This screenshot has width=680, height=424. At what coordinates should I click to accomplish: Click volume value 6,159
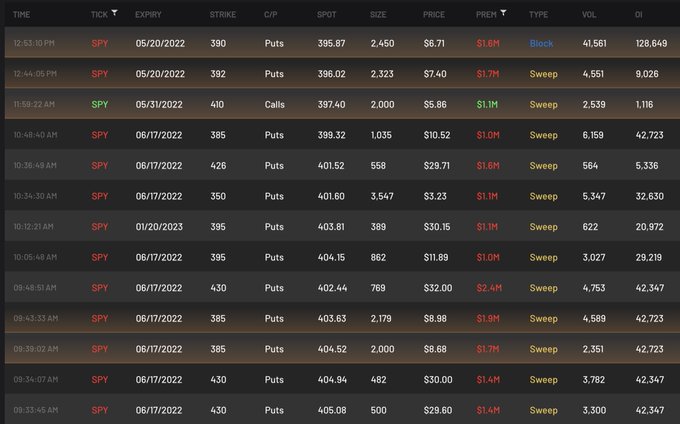pos(593,135)
